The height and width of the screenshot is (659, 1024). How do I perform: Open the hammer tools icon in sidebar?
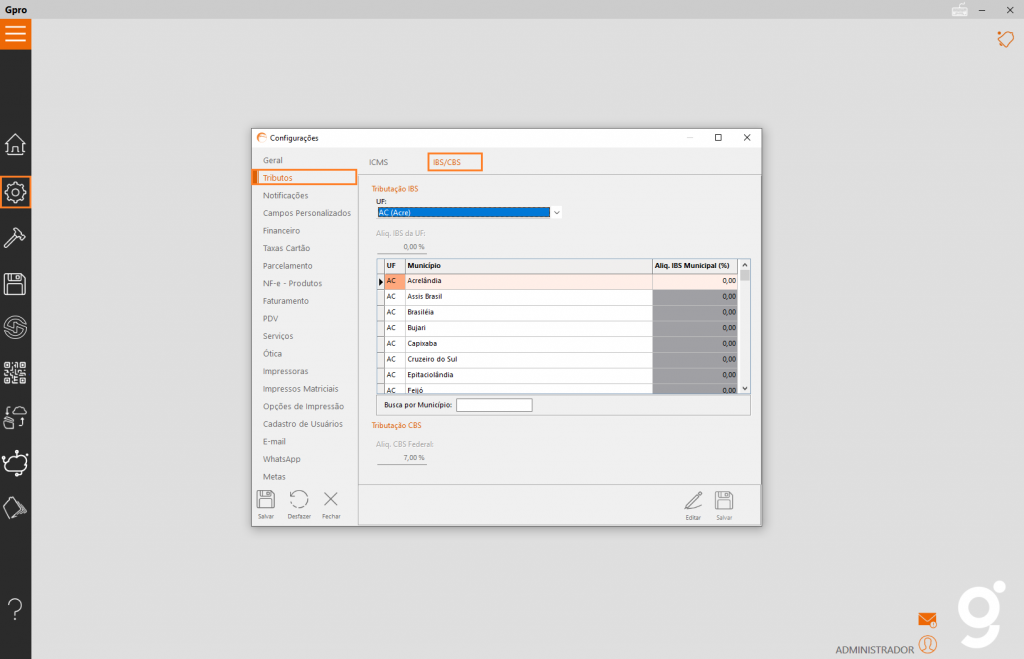15,238
